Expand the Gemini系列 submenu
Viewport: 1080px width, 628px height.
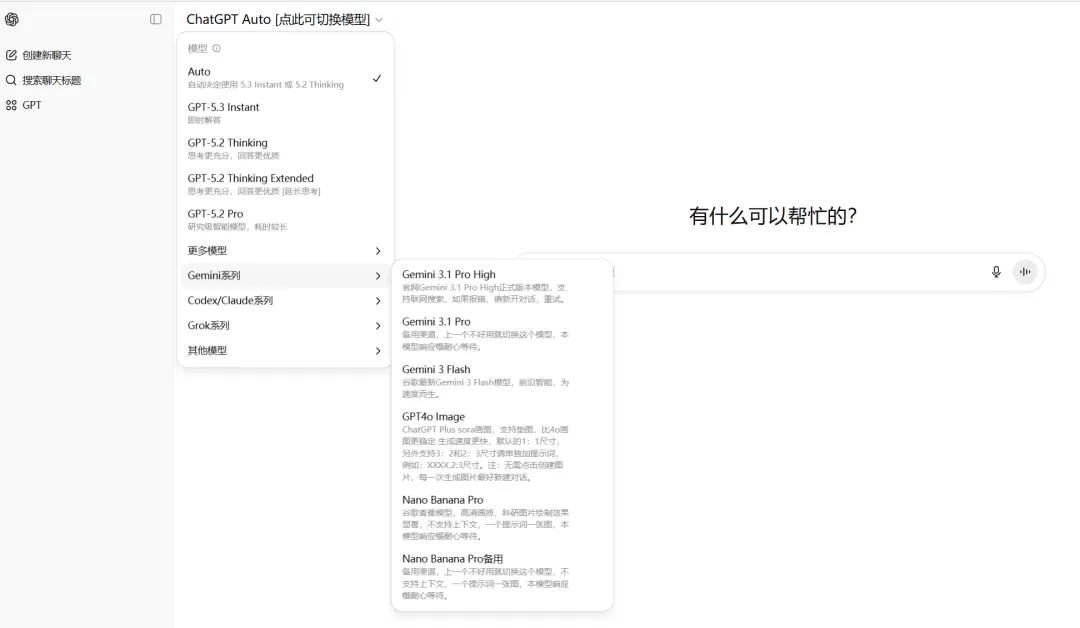point(284,275)
